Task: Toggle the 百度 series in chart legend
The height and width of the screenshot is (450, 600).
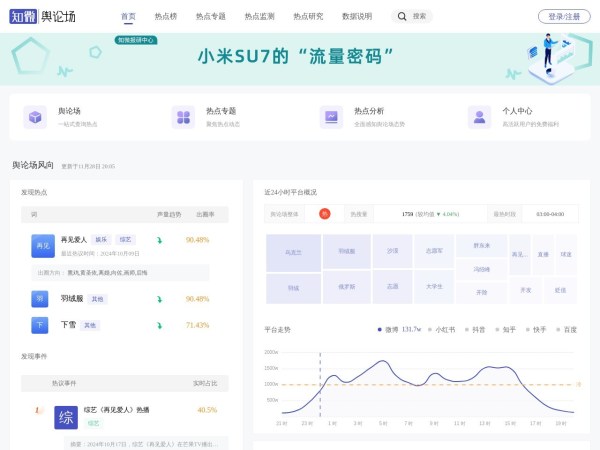Action: click(566, 328)
